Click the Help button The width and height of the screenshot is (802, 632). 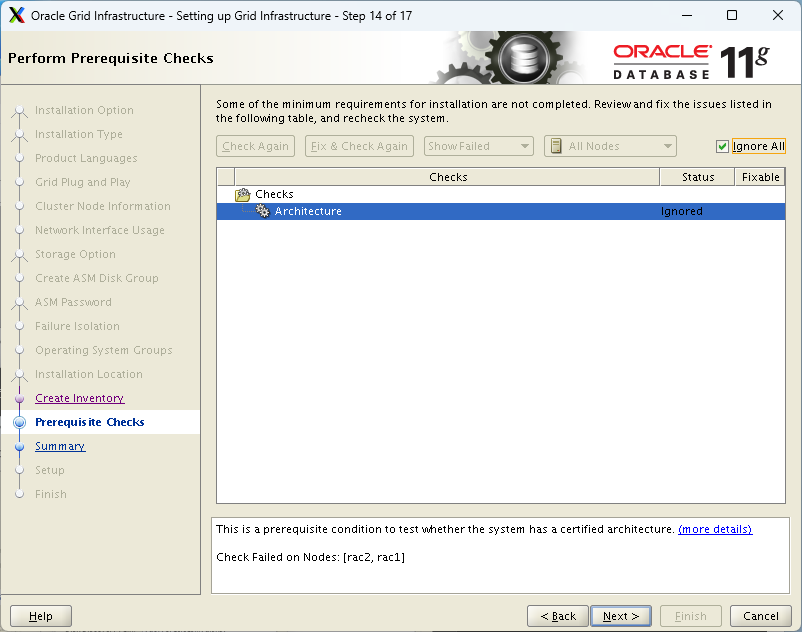pyautogui.click(x=40, y=616)
